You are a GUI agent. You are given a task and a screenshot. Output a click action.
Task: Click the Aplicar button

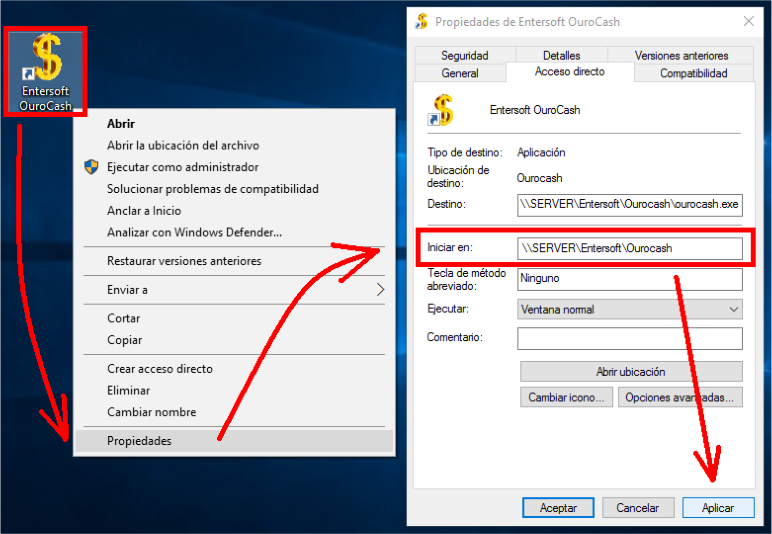(x=718, y=507)
